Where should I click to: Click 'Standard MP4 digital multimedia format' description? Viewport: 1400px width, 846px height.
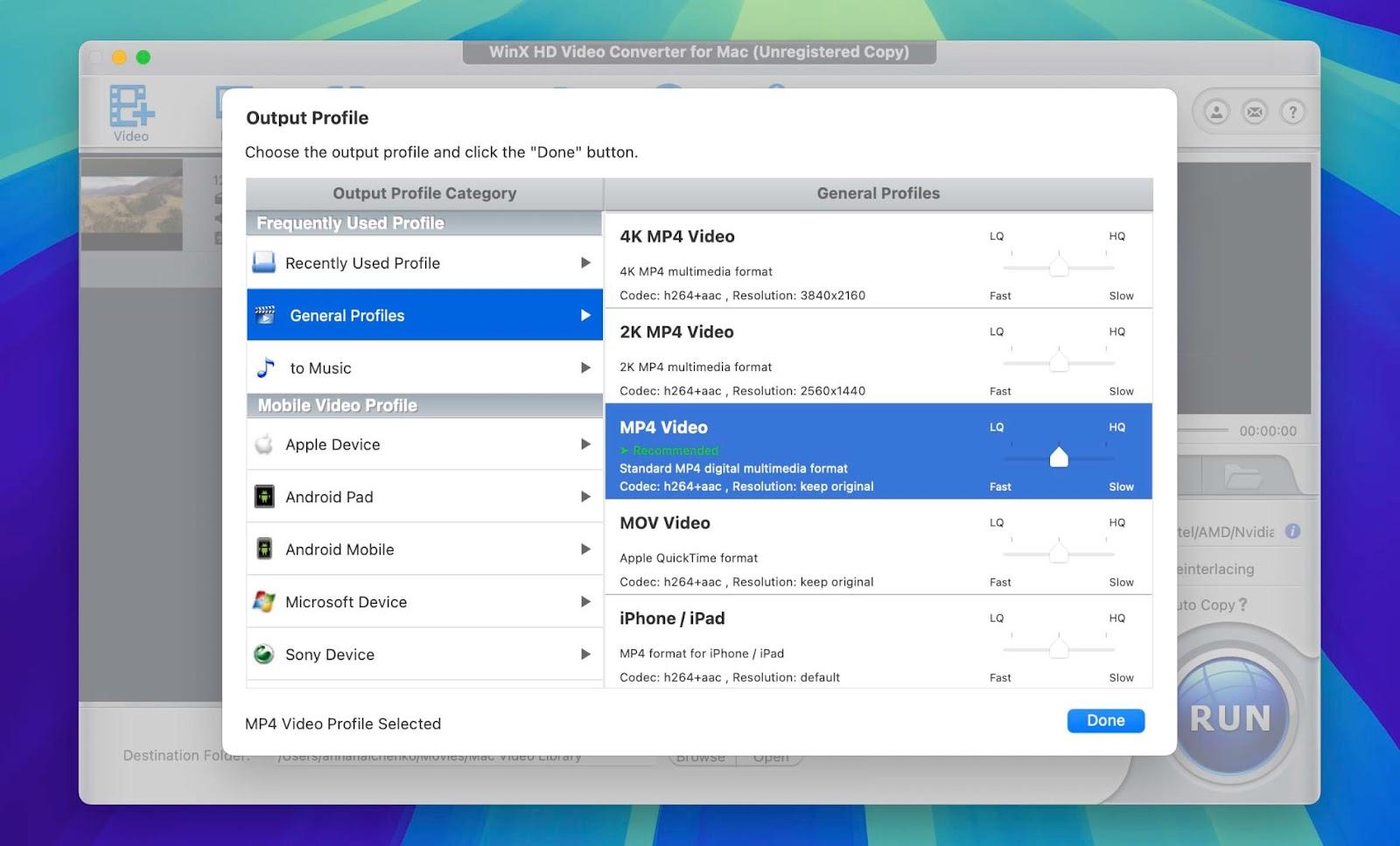[x=733, y=468]
